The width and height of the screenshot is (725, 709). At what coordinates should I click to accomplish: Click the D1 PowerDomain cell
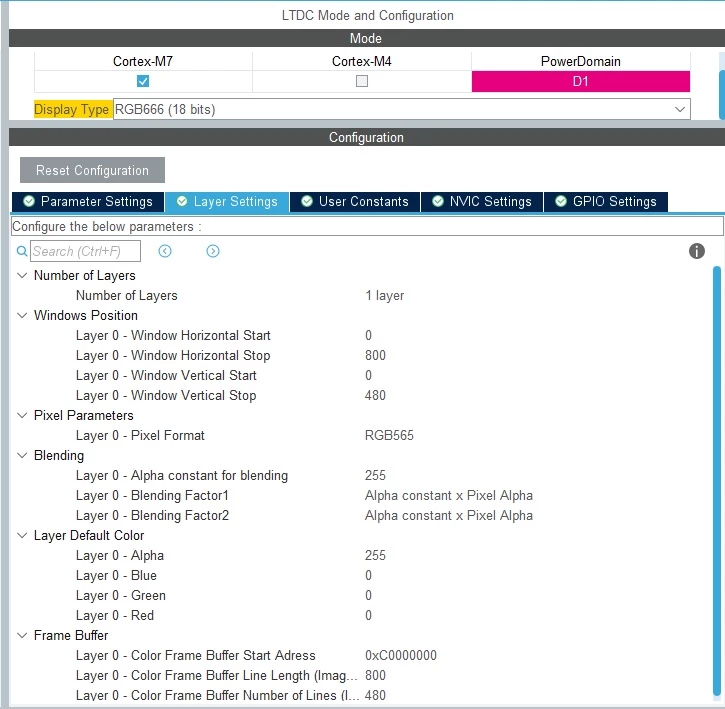coord(581,81)
